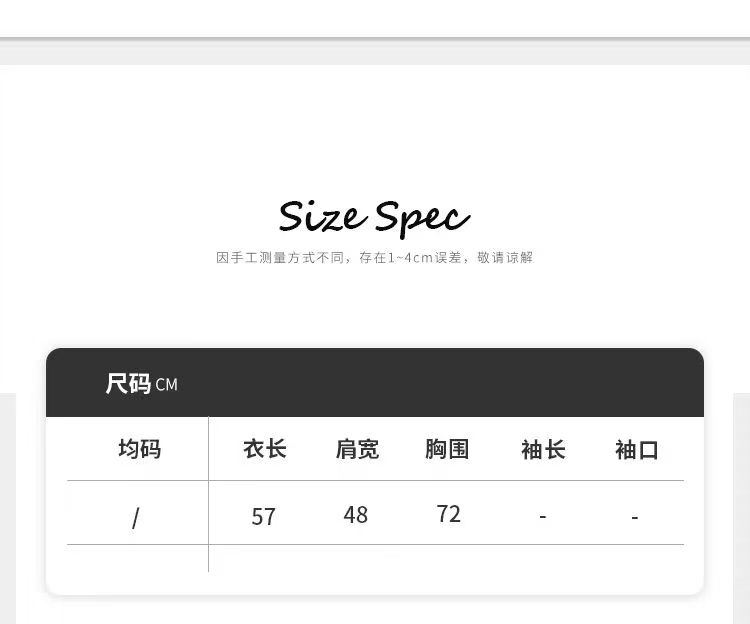
Task: Select the 袖口 column header
Action: [x=636, y=450]
